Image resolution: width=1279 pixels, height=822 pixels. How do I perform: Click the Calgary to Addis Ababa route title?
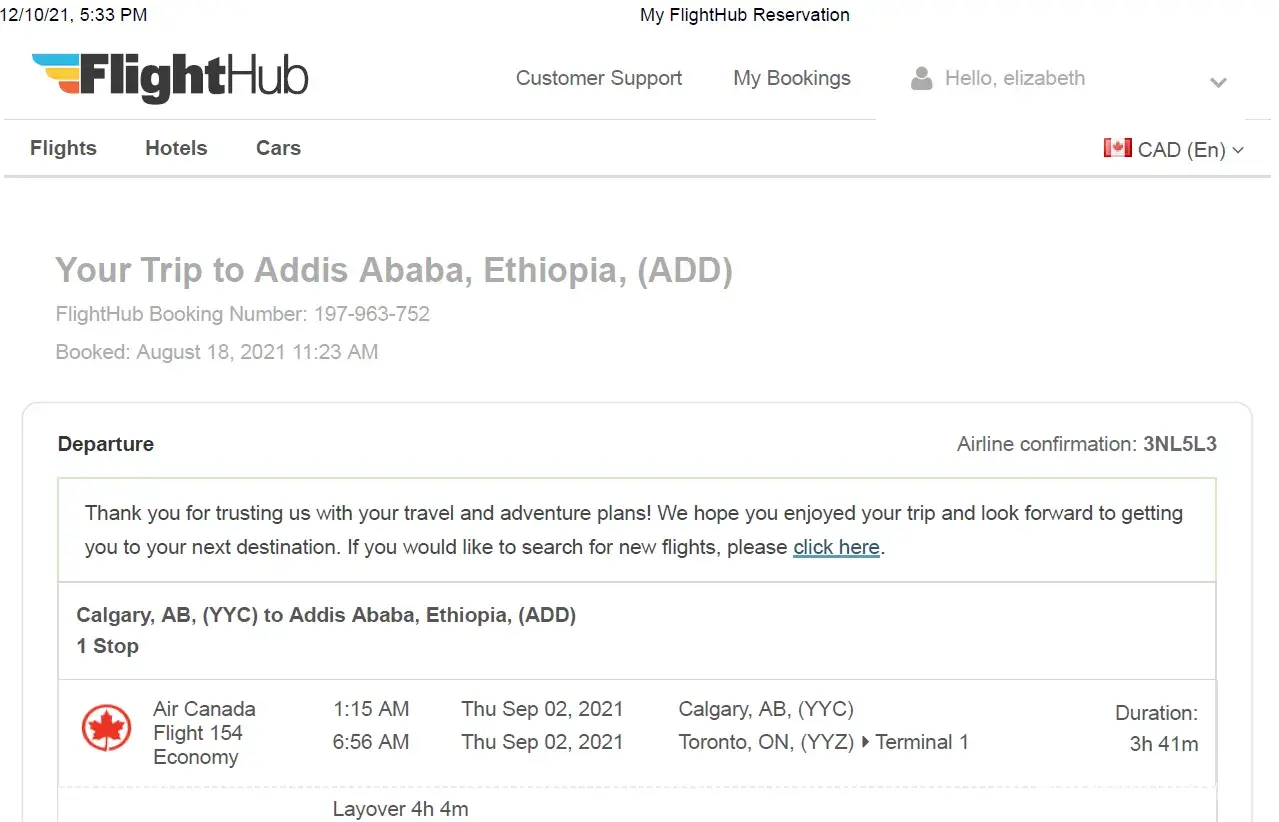coord(326,615)
